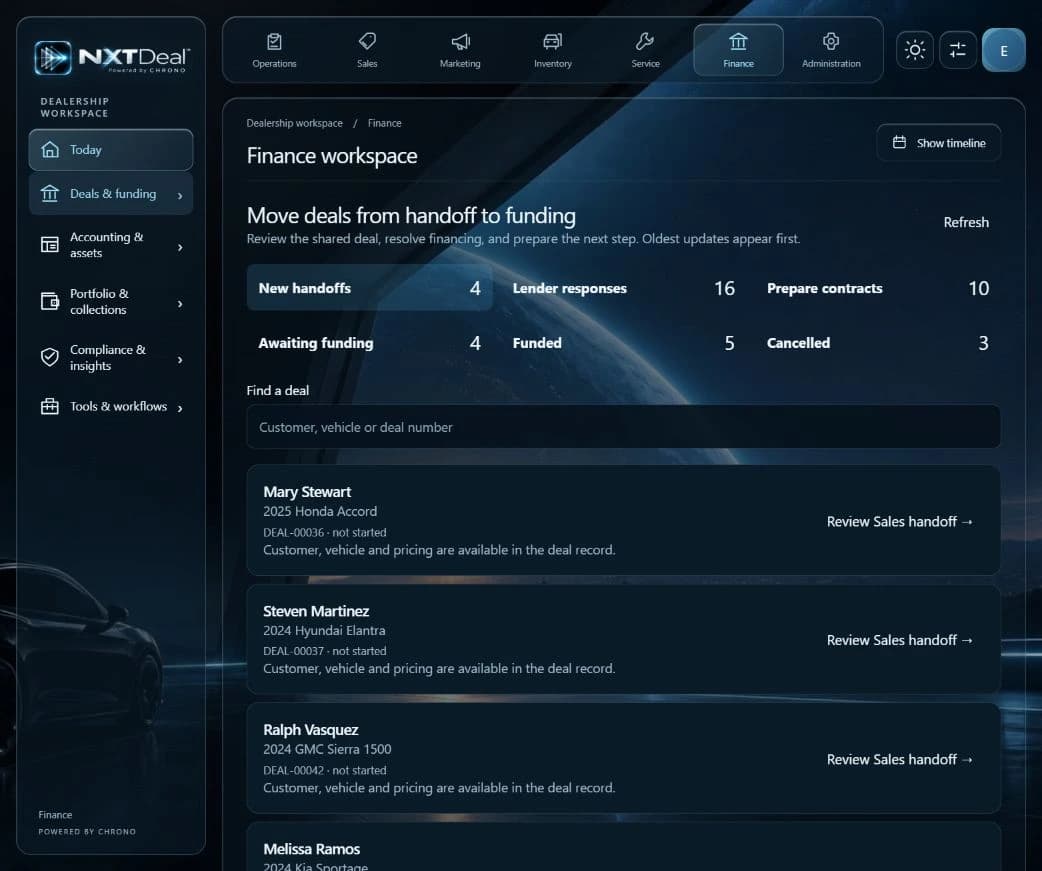The image size is (1042, 871).
Task: Select the Lender responses filter
Action: 623,288
